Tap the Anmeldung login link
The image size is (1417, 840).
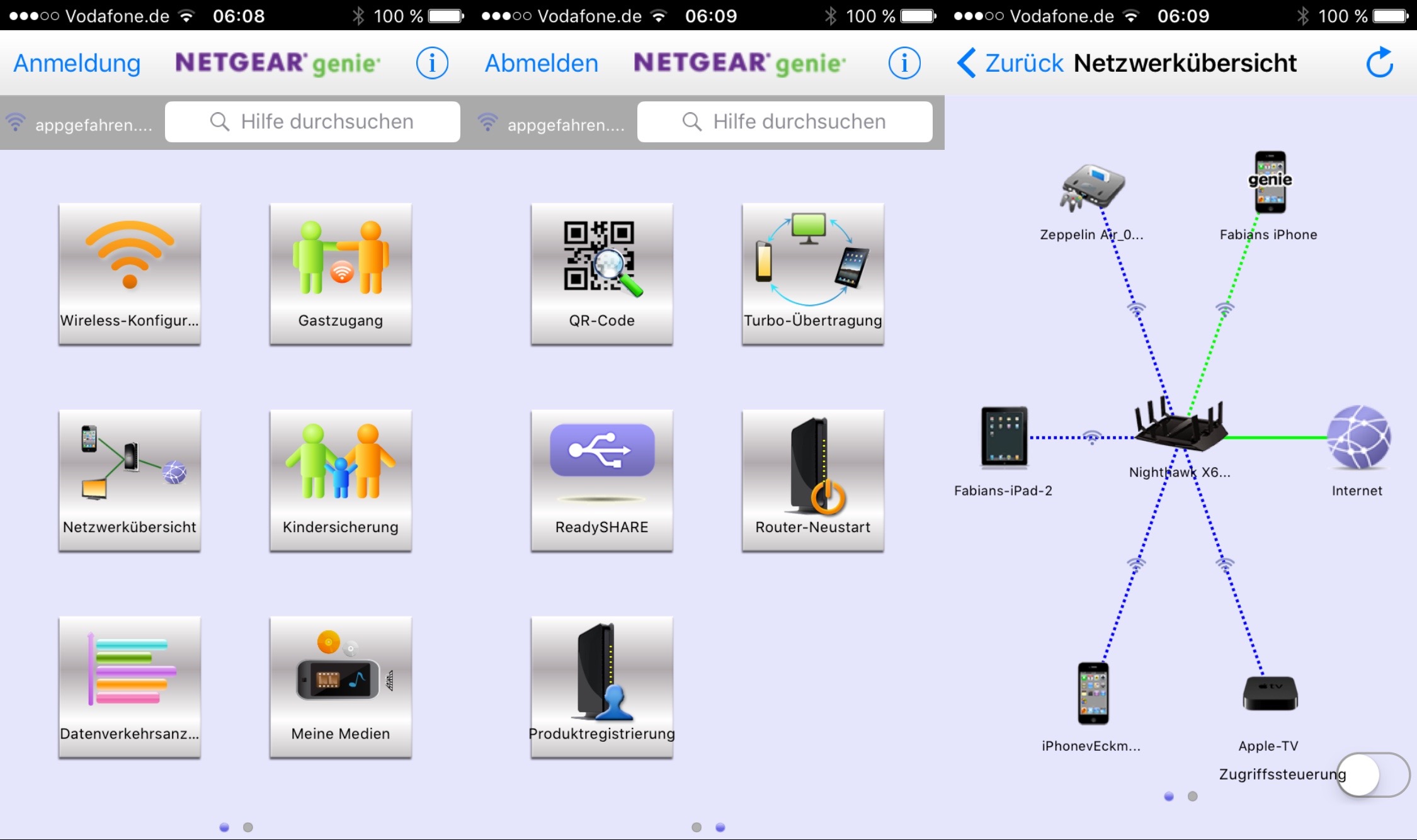tap(77, 63)
